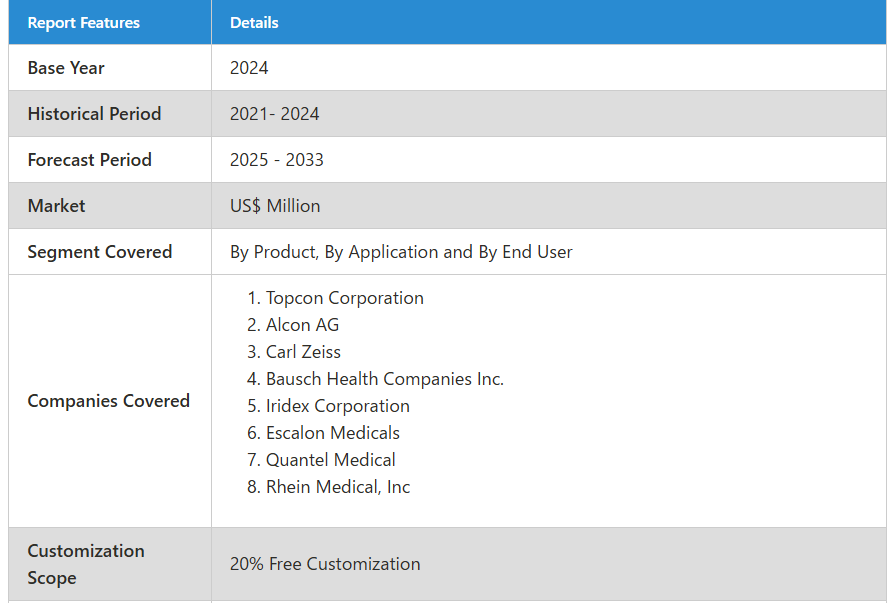The image size is (895, 603).
Task: Click 'Topcon Corporation' in the companies list
Action: (345, 298)
